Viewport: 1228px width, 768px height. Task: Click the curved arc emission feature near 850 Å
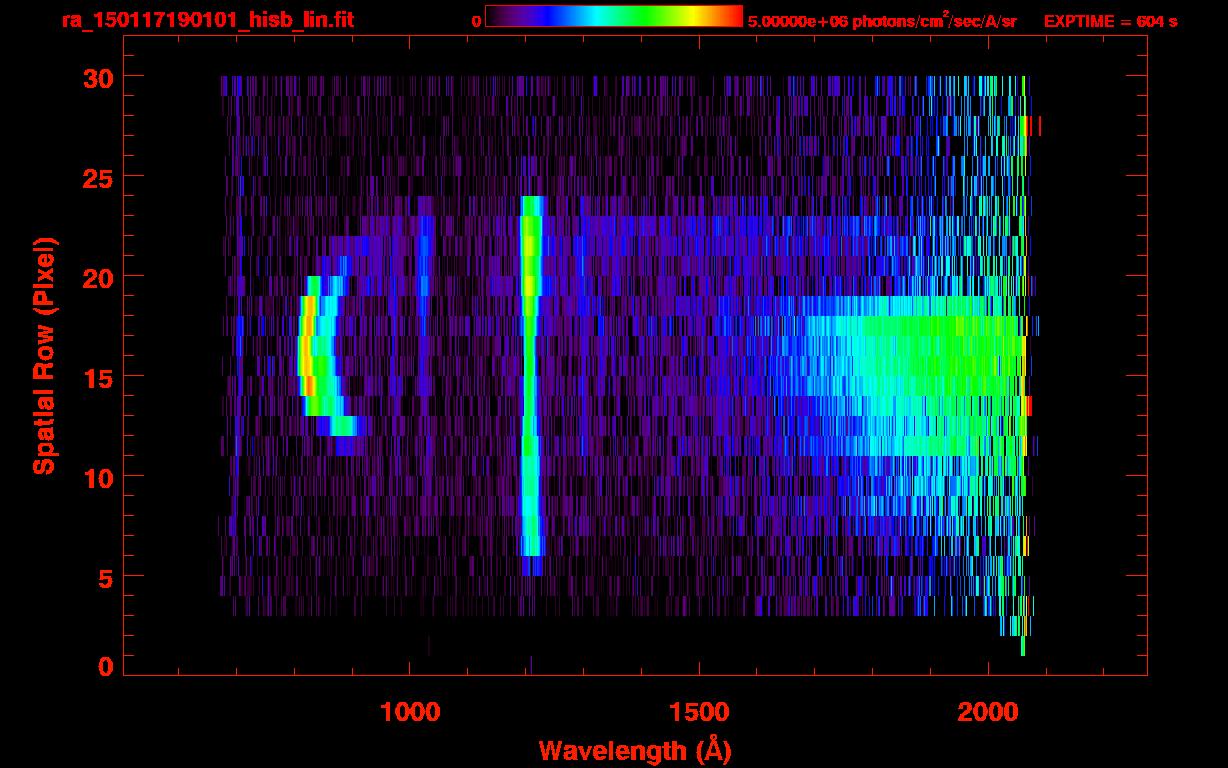tap(318, 355)
